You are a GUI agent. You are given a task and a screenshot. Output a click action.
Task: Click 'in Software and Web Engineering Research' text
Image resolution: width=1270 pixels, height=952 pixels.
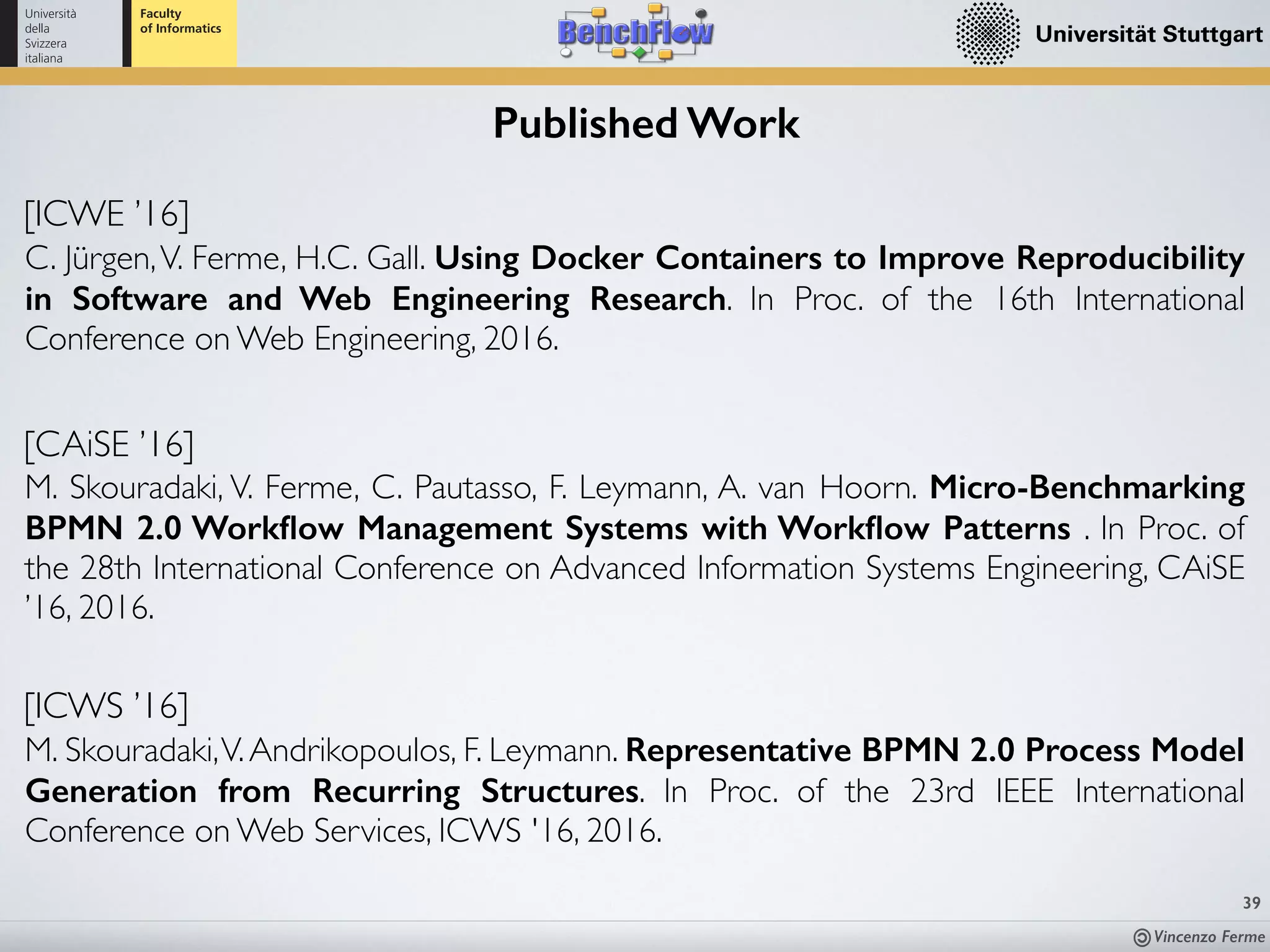point(375,299)
